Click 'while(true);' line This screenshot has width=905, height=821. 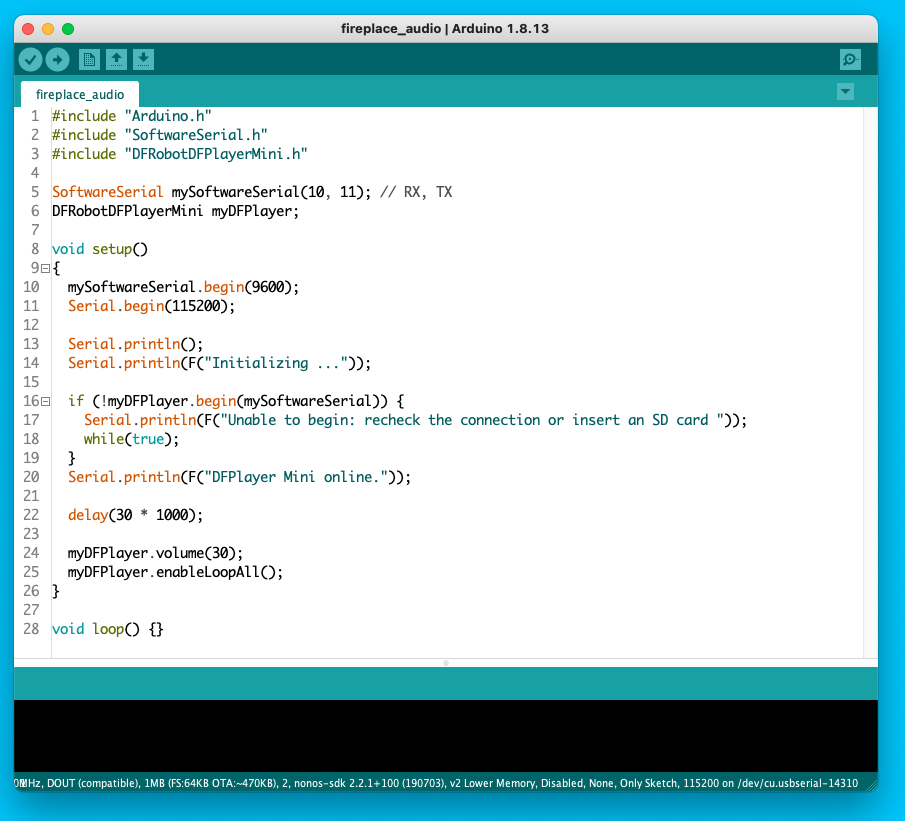click(x=132, y=439)
